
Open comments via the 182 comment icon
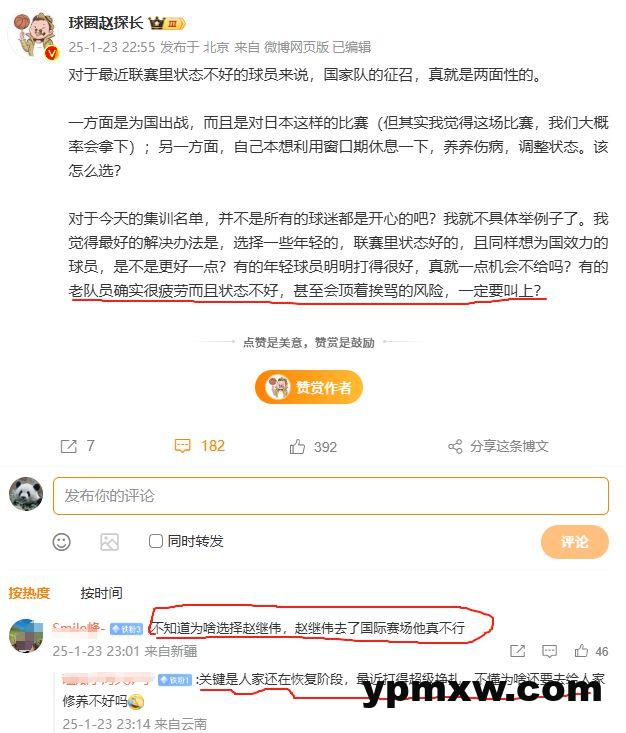pyautogui.click(x=182, y=446)
